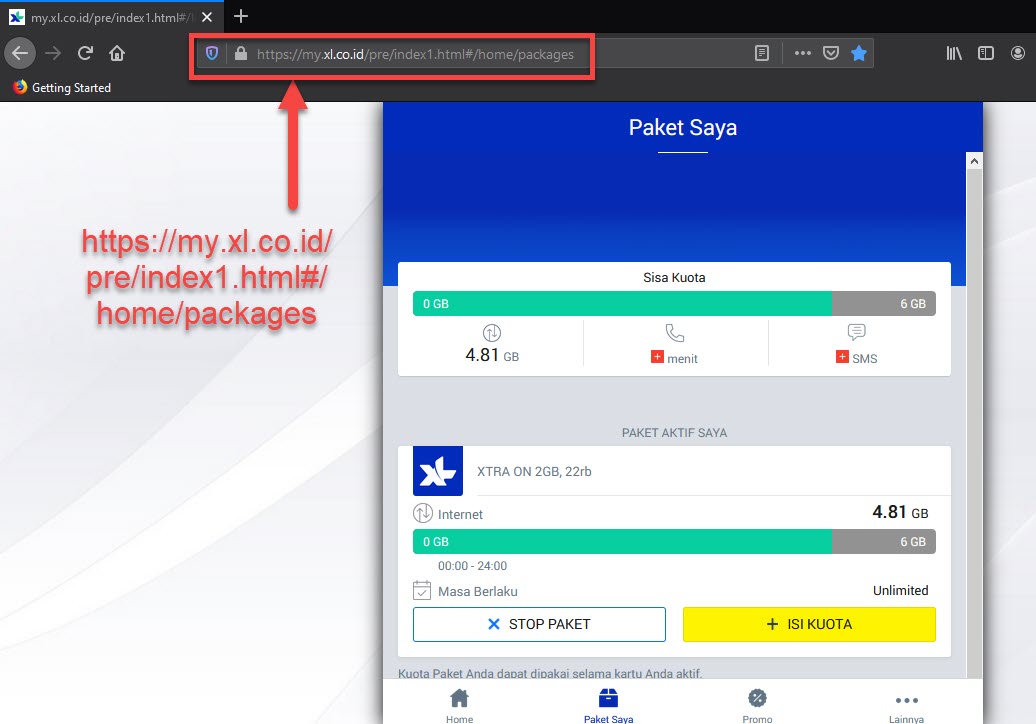Open the Firefox account menu
The image size is (1036, 724).
pos(1018,53)
